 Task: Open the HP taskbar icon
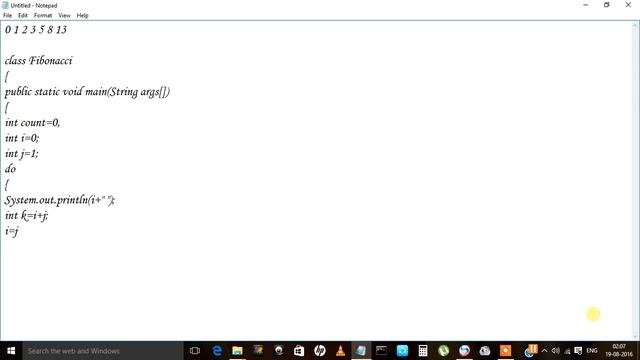320,351
